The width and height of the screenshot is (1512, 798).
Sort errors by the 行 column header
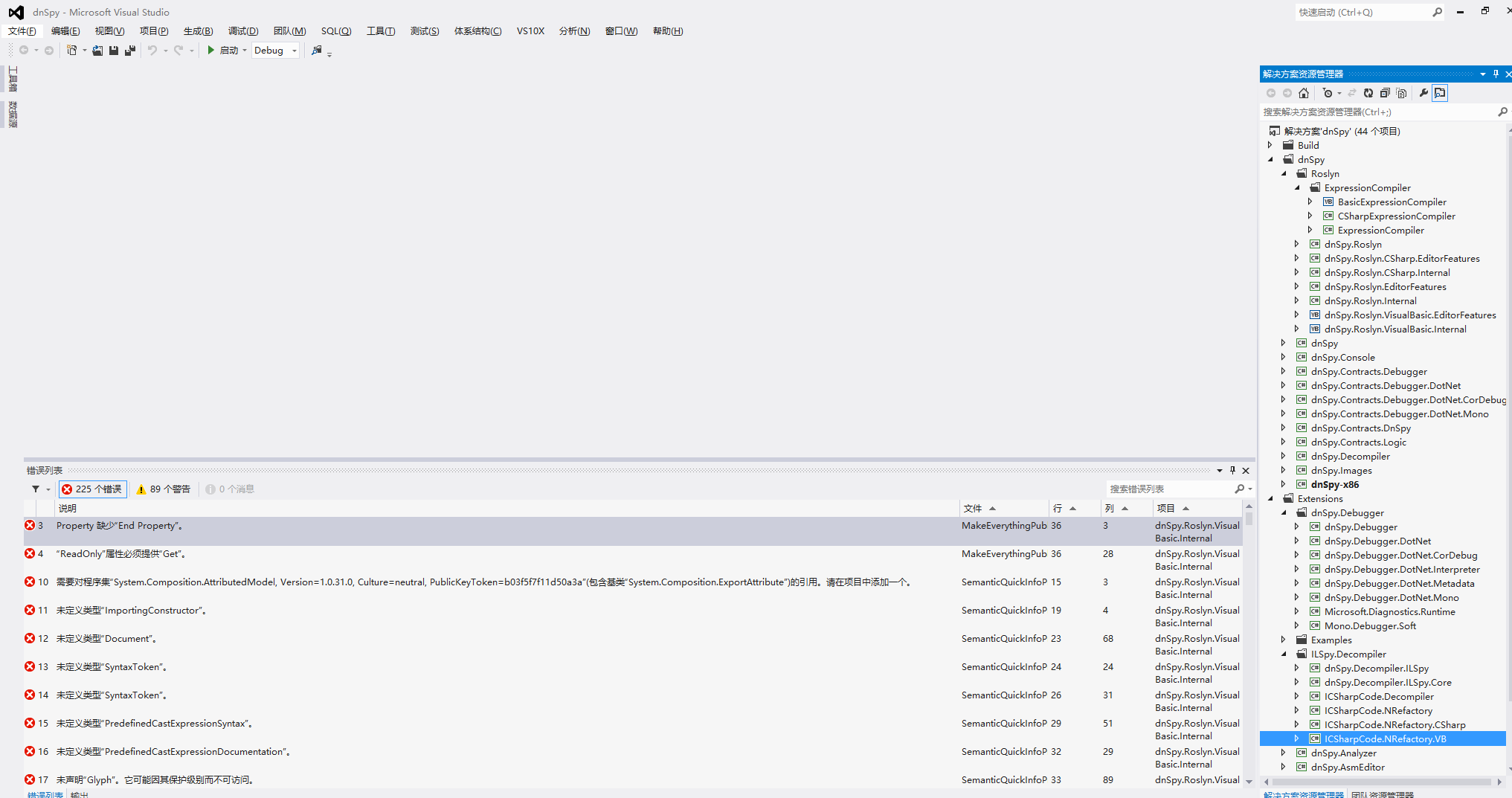tap(1074, 508)
